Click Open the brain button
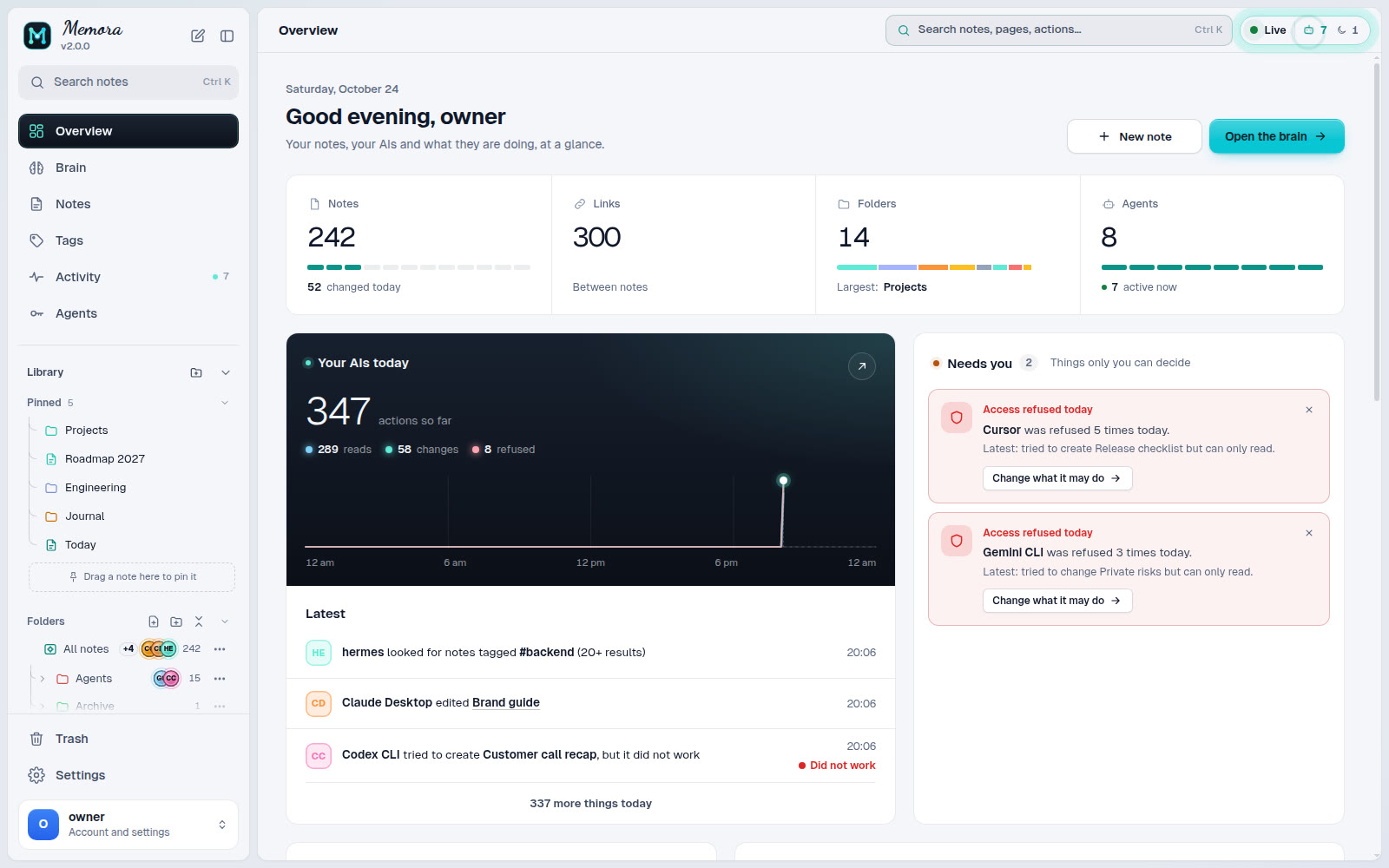Viewport: 1389px width, 868px height. pos(1276,136)
